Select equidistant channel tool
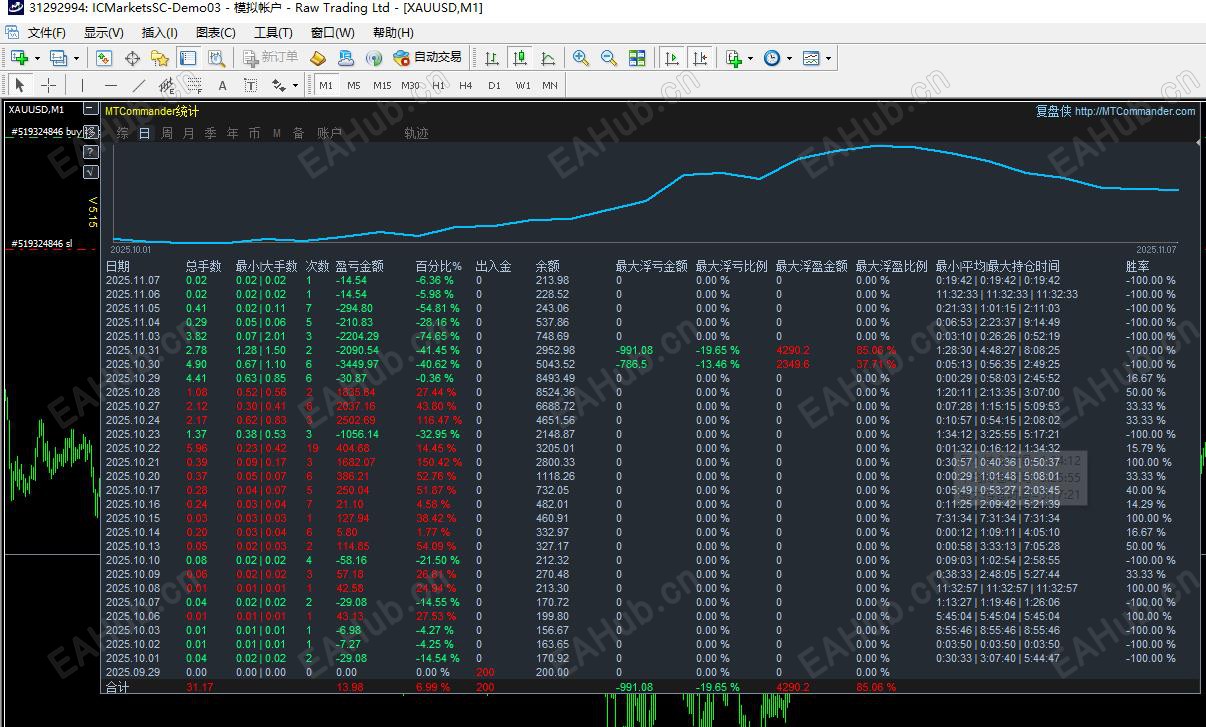Viewport: 1206px width, 727px height. [x=166, y=85]
